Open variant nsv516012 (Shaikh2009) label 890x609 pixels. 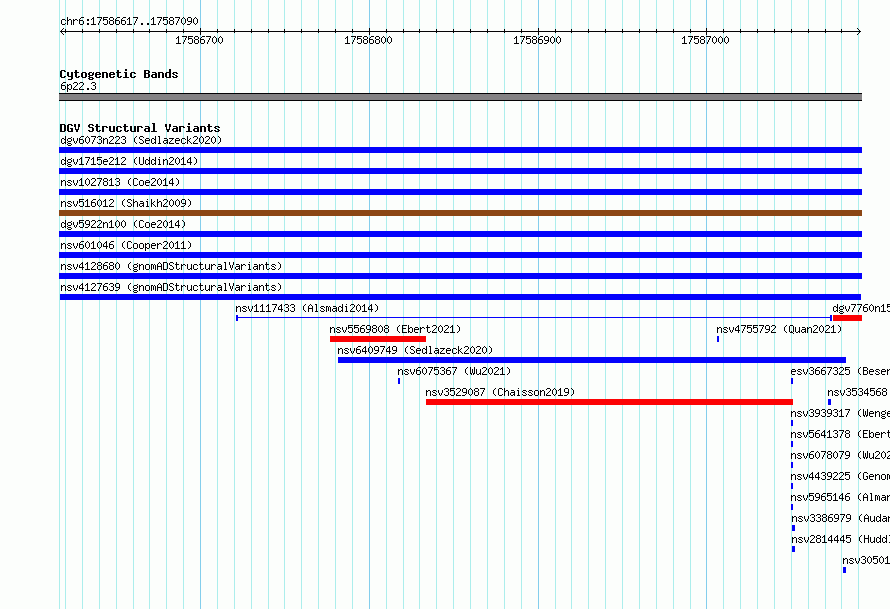pyautogui.click(x=126, y=203)
